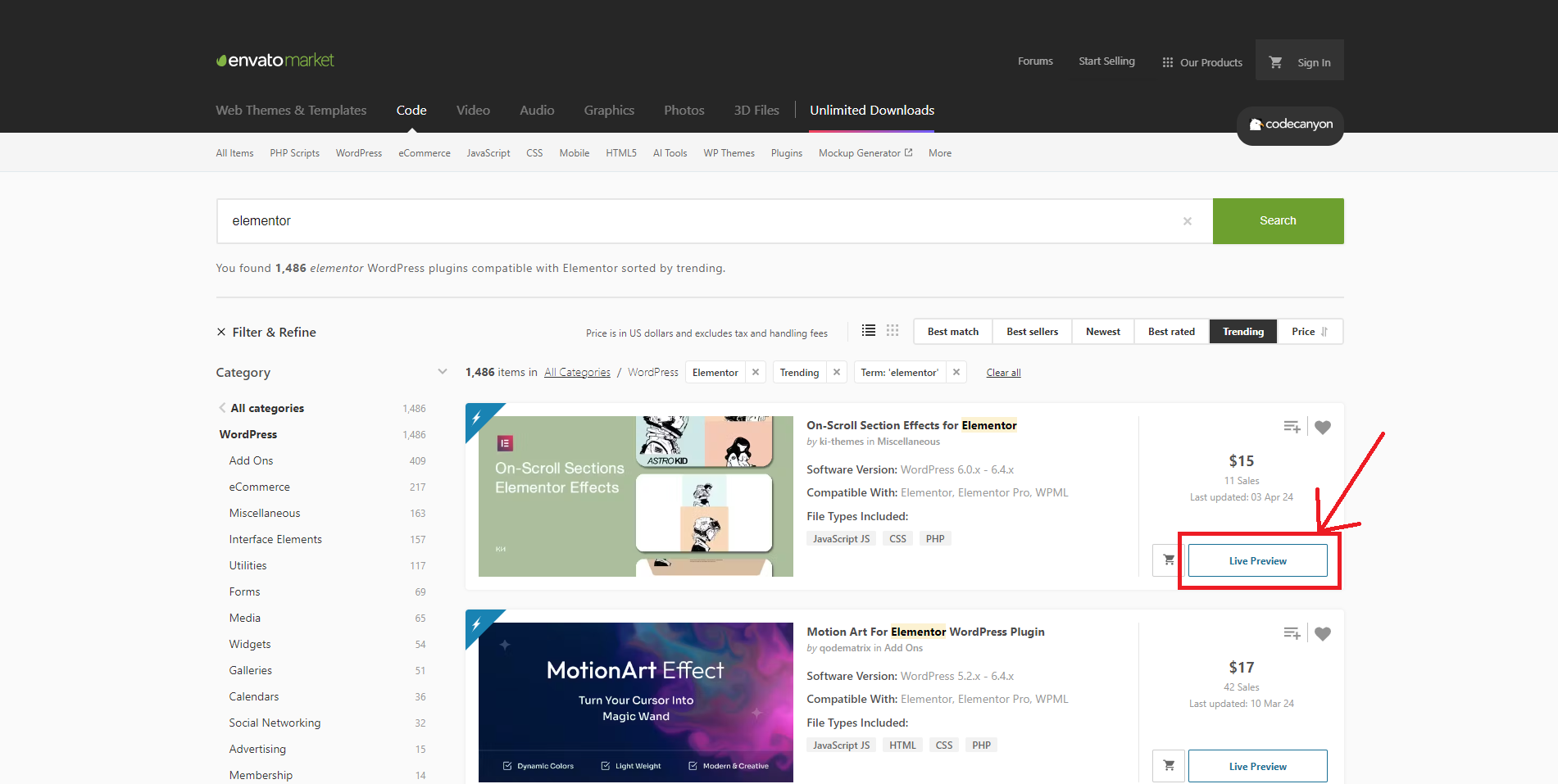Image resolution: width=1558 pixels, height=784 pixels.
Task: Click the Clear all filters link
Action: pyautogui.click(x=1003, y=373)
